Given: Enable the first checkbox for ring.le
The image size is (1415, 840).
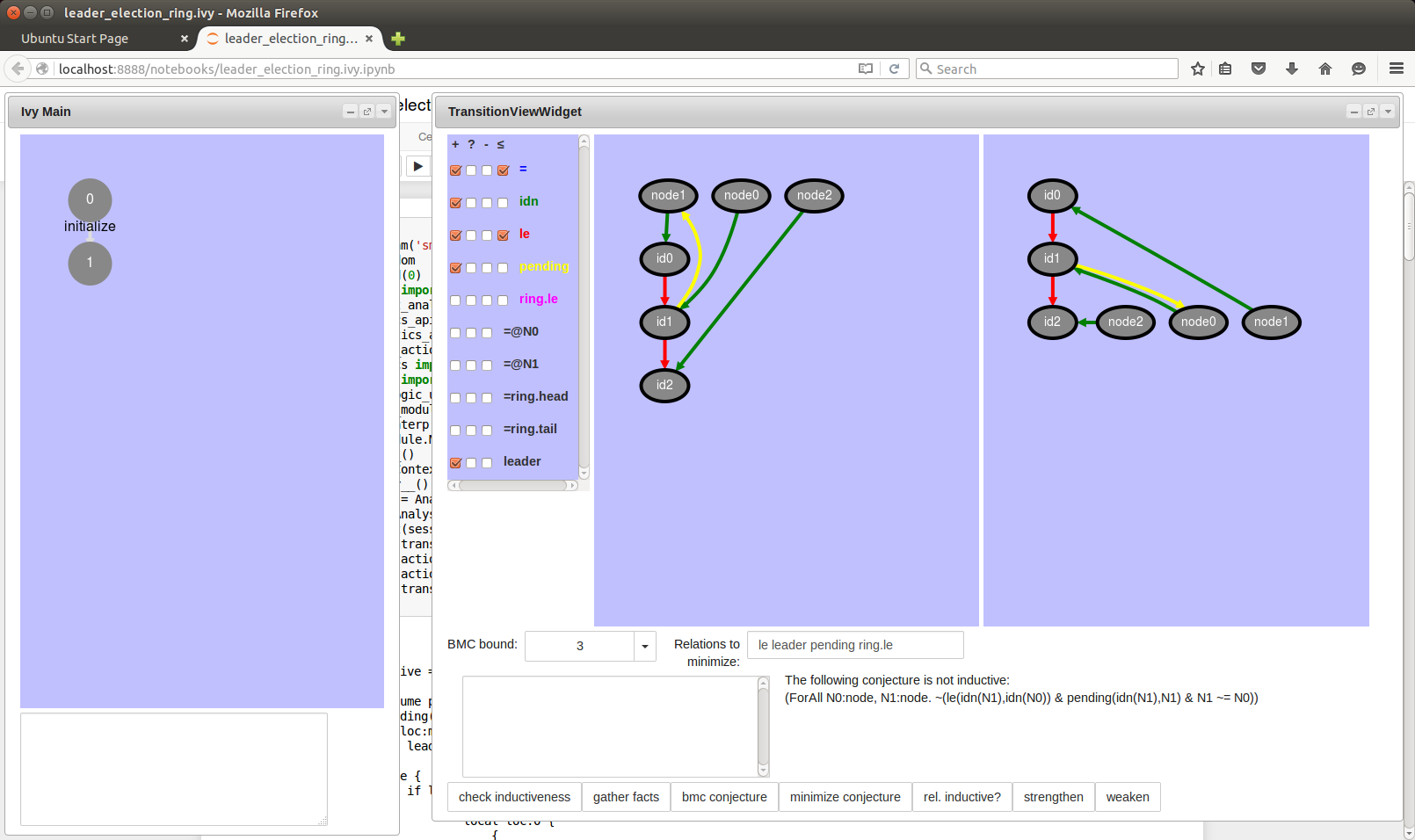Looking at the screenshot, I should 455,301.
